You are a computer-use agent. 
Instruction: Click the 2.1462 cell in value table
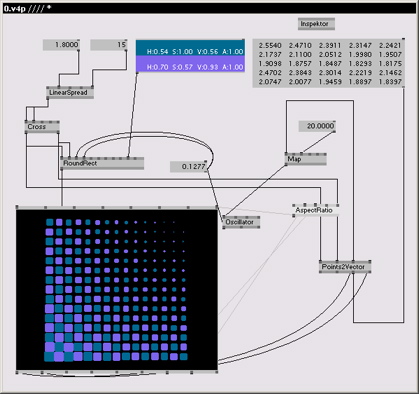coord(390,72)
